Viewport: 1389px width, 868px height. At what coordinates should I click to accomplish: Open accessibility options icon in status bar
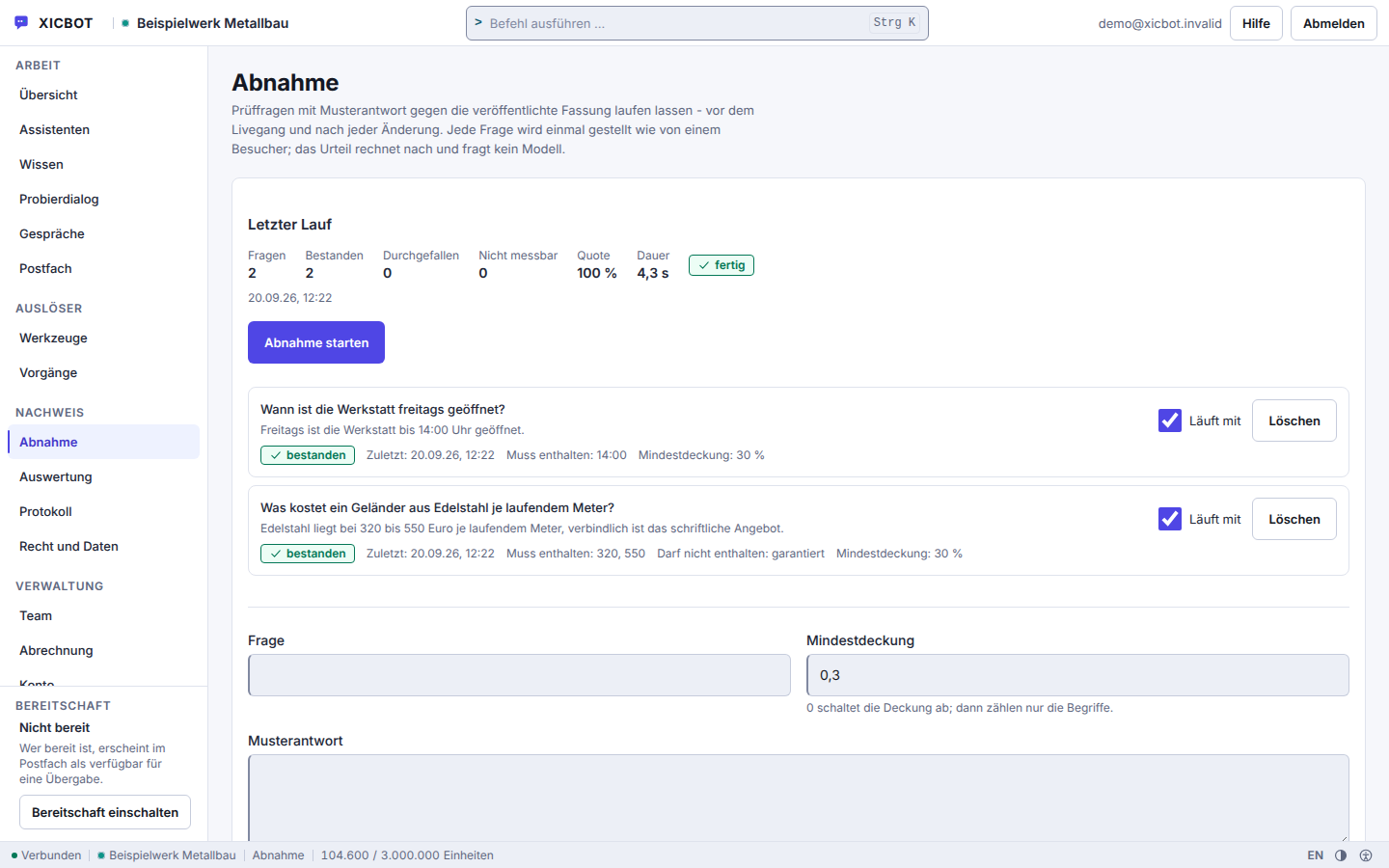click(x=1366, y=855)
